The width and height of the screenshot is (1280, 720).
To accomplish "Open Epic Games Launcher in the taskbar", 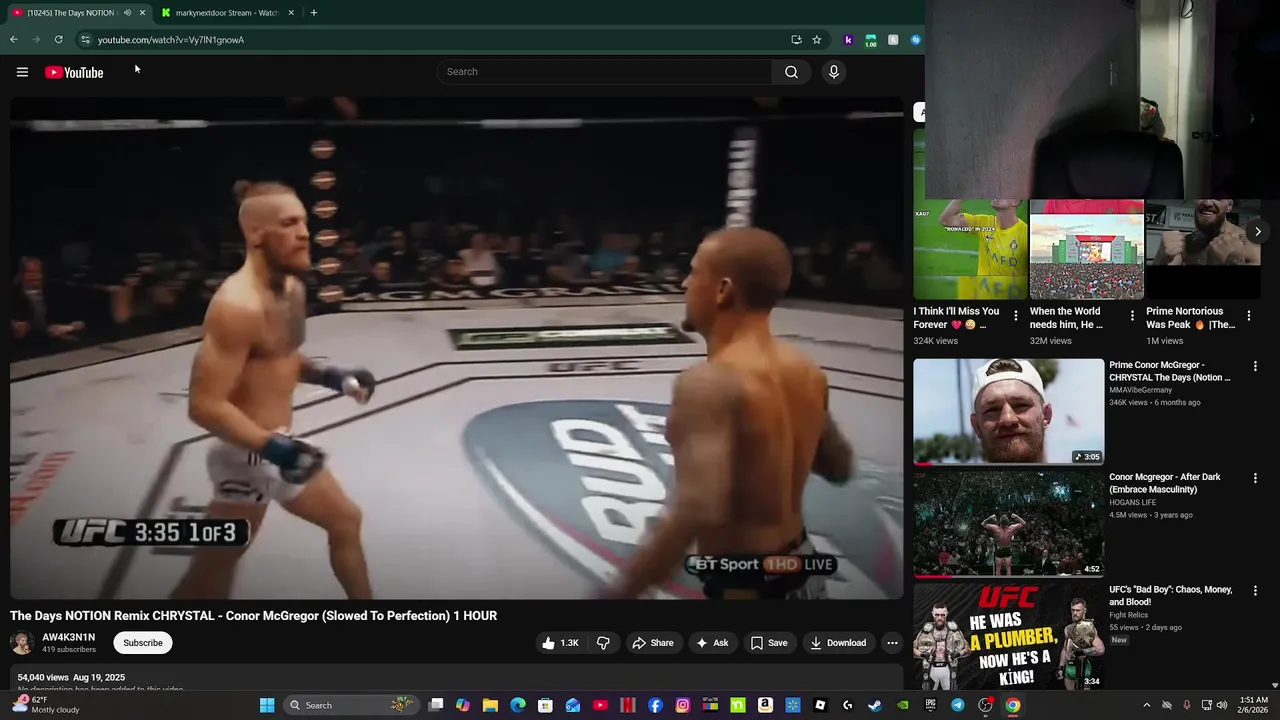I will 930,705.
